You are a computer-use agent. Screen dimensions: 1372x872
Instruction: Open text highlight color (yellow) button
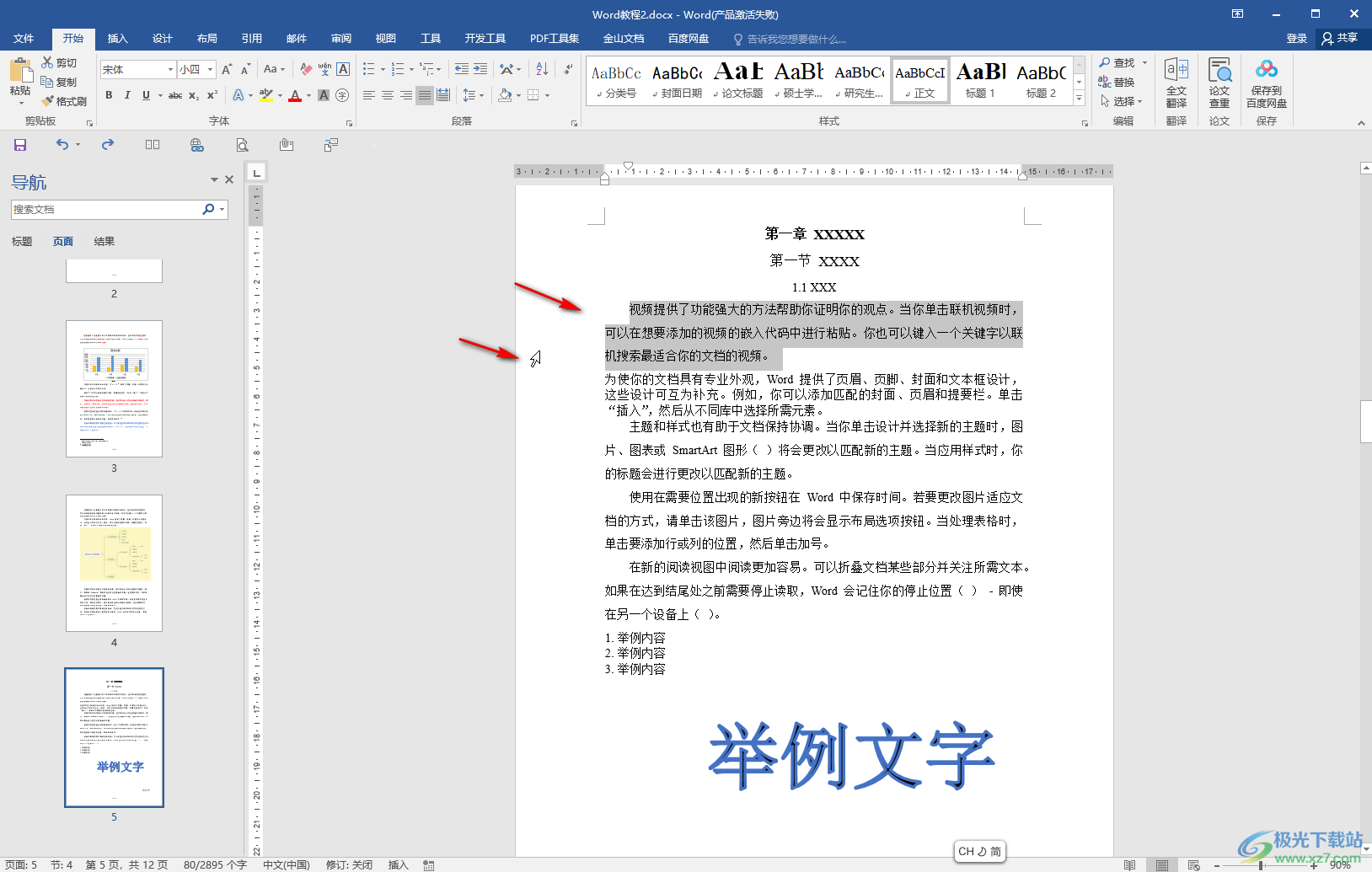pos(265,95)
